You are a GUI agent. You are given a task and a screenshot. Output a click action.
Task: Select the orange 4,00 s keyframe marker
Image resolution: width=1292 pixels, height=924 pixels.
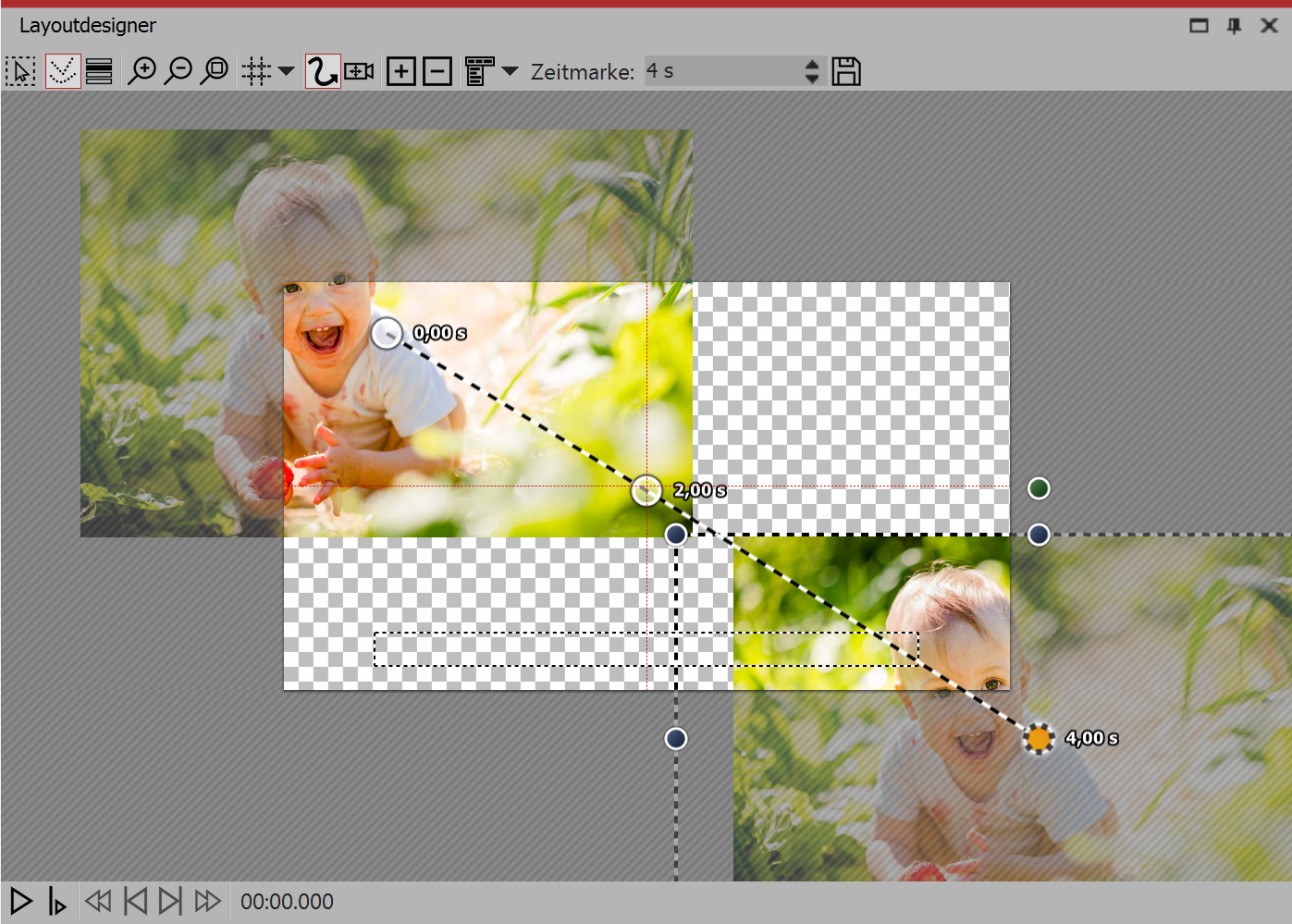(x=1039, y=738)
